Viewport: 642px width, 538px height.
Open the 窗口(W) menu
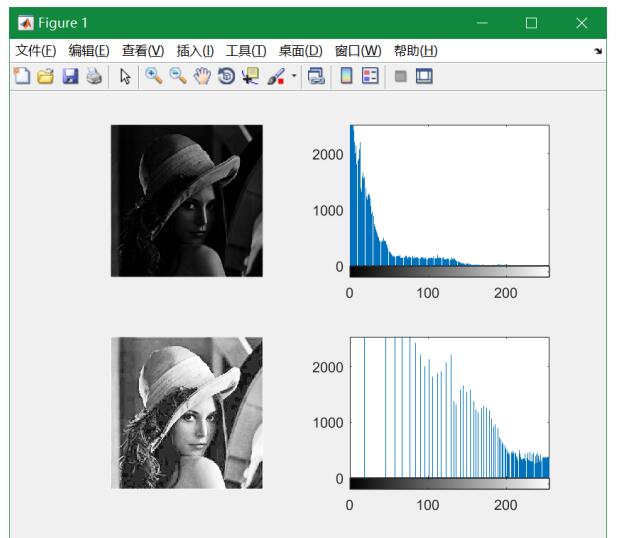coord(358,51)
